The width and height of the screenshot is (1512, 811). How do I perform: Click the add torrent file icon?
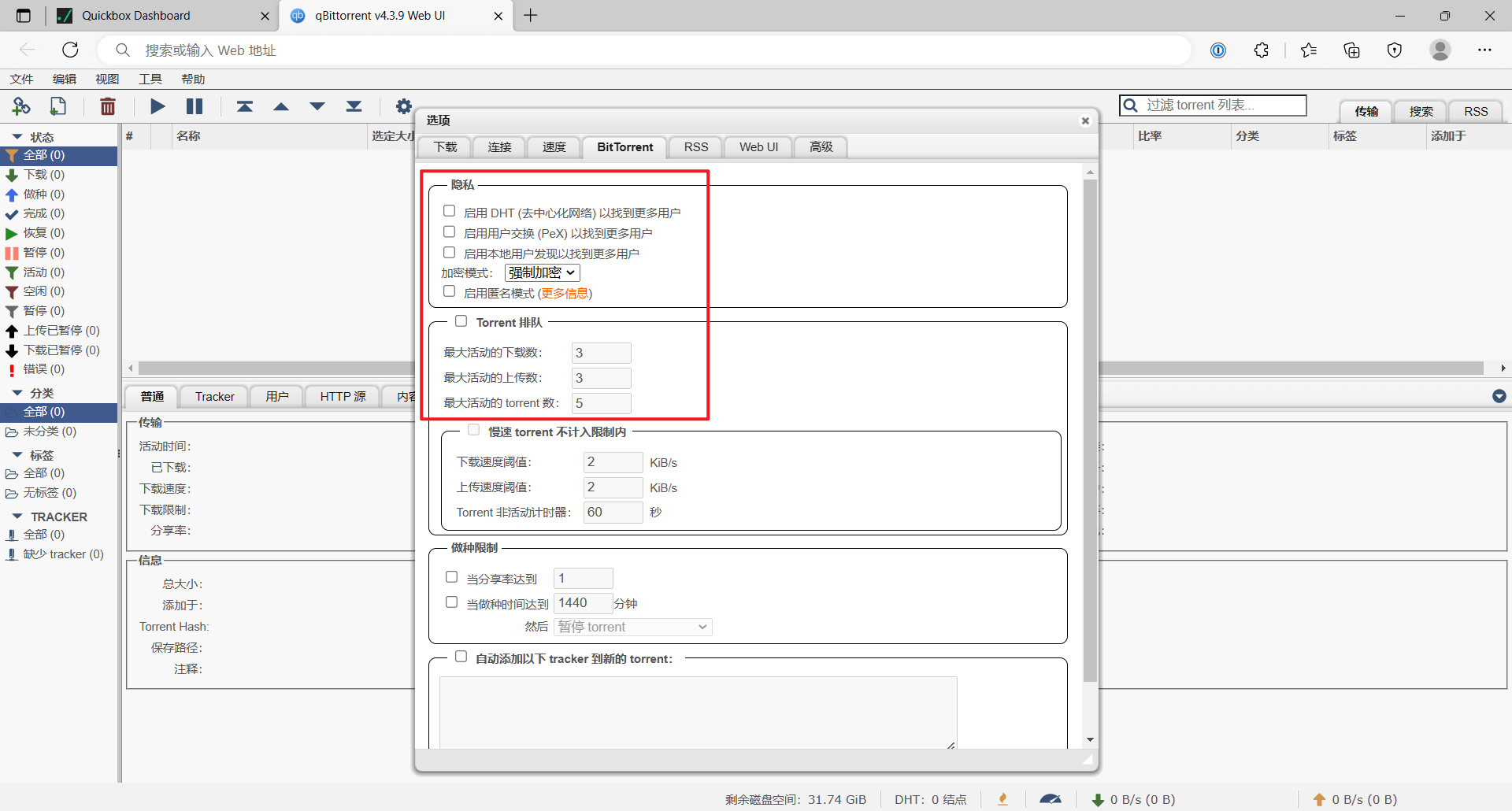tap(58, 106)
